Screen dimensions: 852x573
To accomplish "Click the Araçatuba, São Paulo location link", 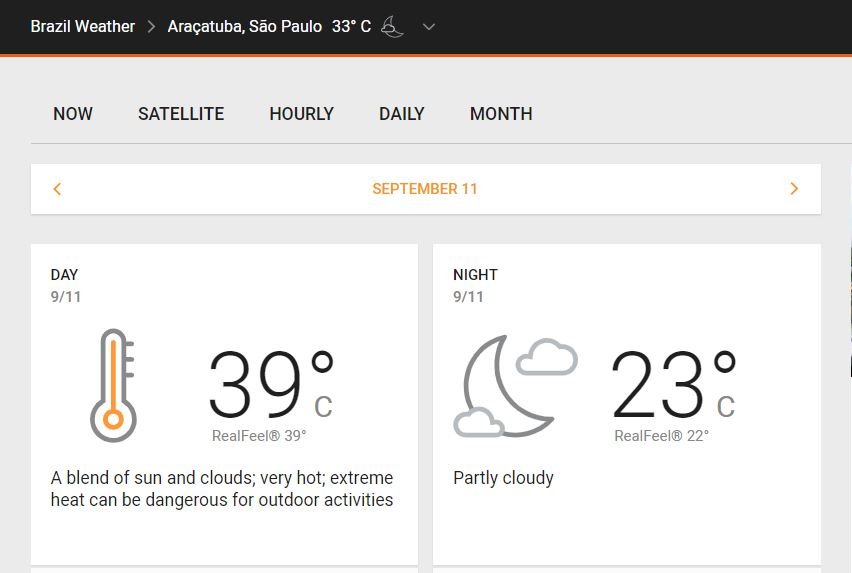I will [x=245, y=27].
